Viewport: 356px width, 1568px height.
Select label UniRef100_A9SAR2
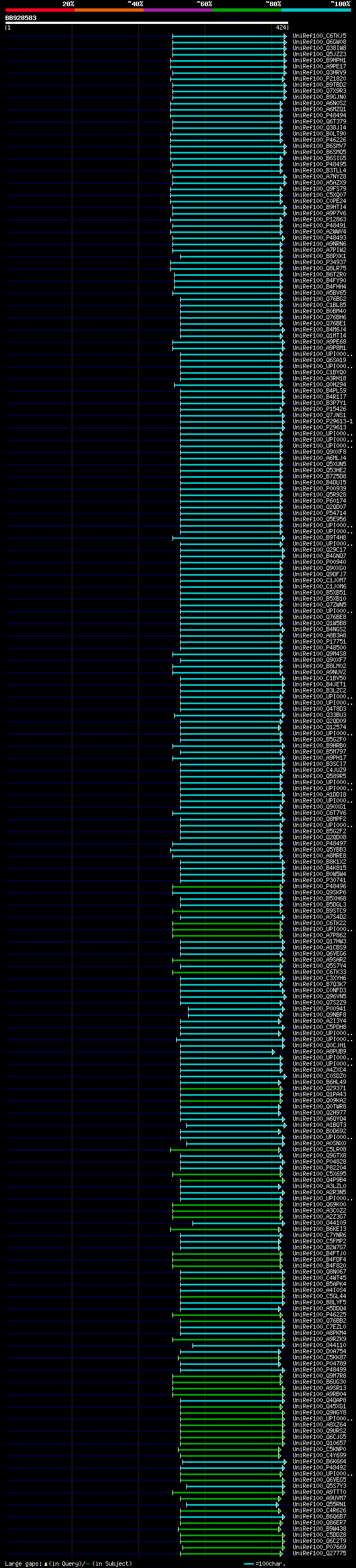tap(319, 959)
